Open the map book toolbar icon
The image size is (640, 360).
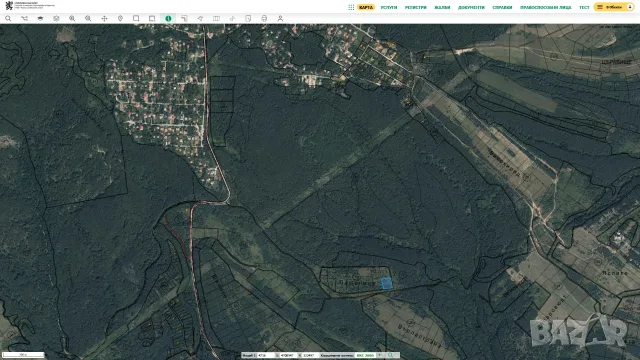click(x=216, y=18)
